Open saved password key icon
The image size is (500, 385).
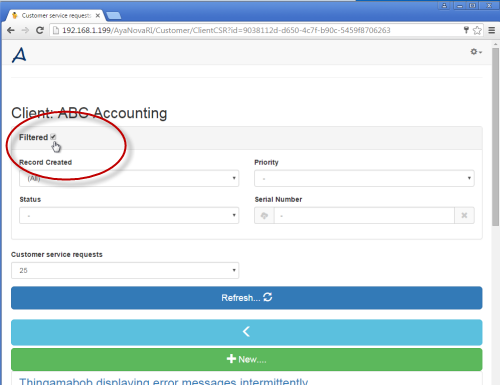pyautogui.click(x=466, y=30)
